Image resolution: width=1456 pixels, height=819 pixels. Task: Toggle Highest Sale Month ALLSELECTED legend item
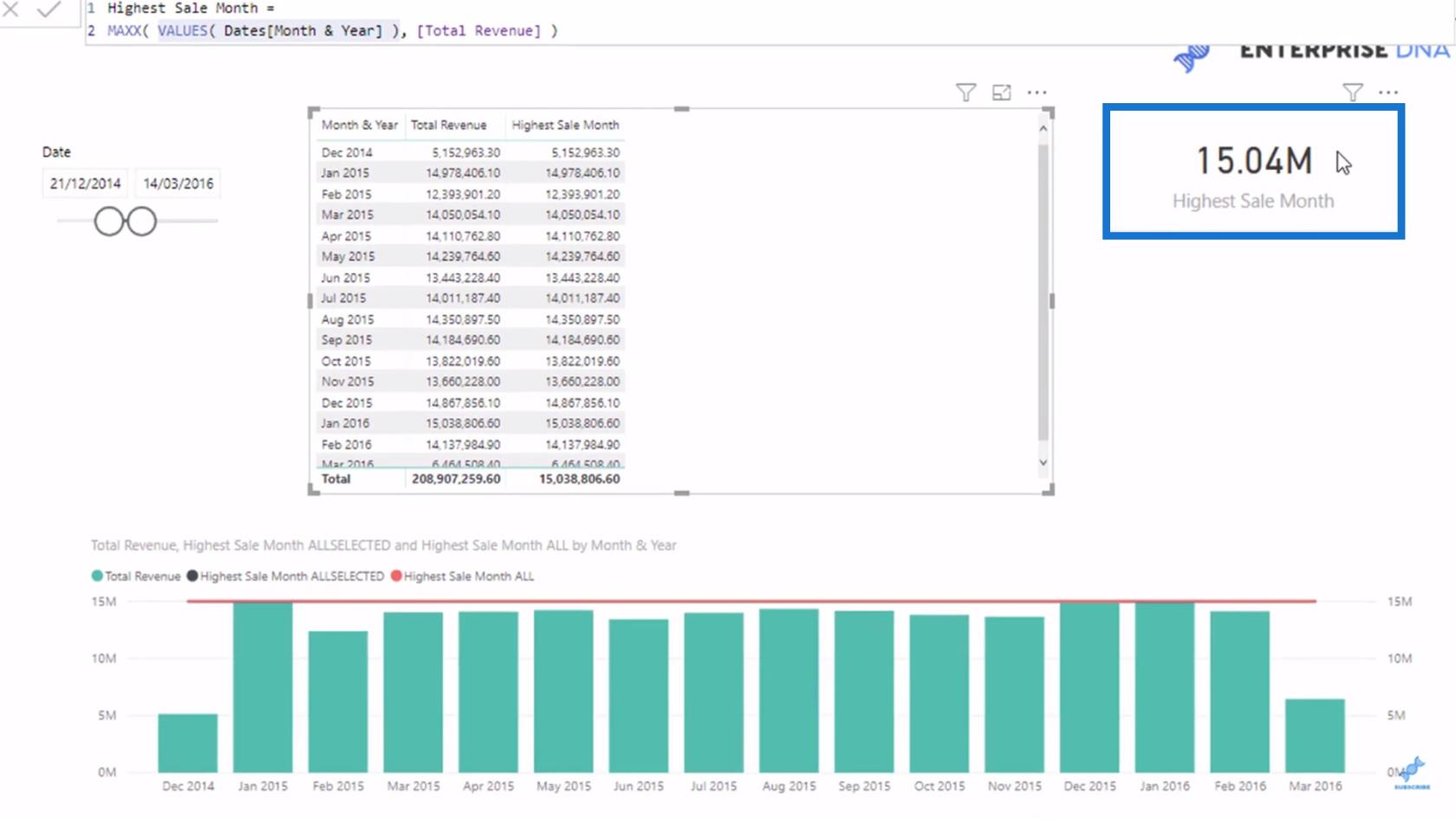point(285,576)
